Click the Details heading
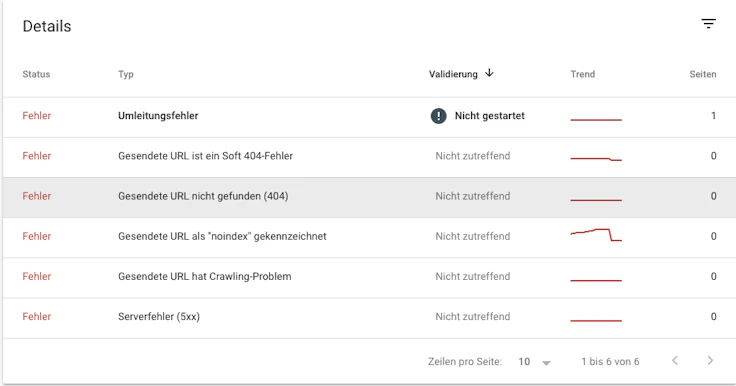This screenshot has width=736, height=386. [47, 26]
